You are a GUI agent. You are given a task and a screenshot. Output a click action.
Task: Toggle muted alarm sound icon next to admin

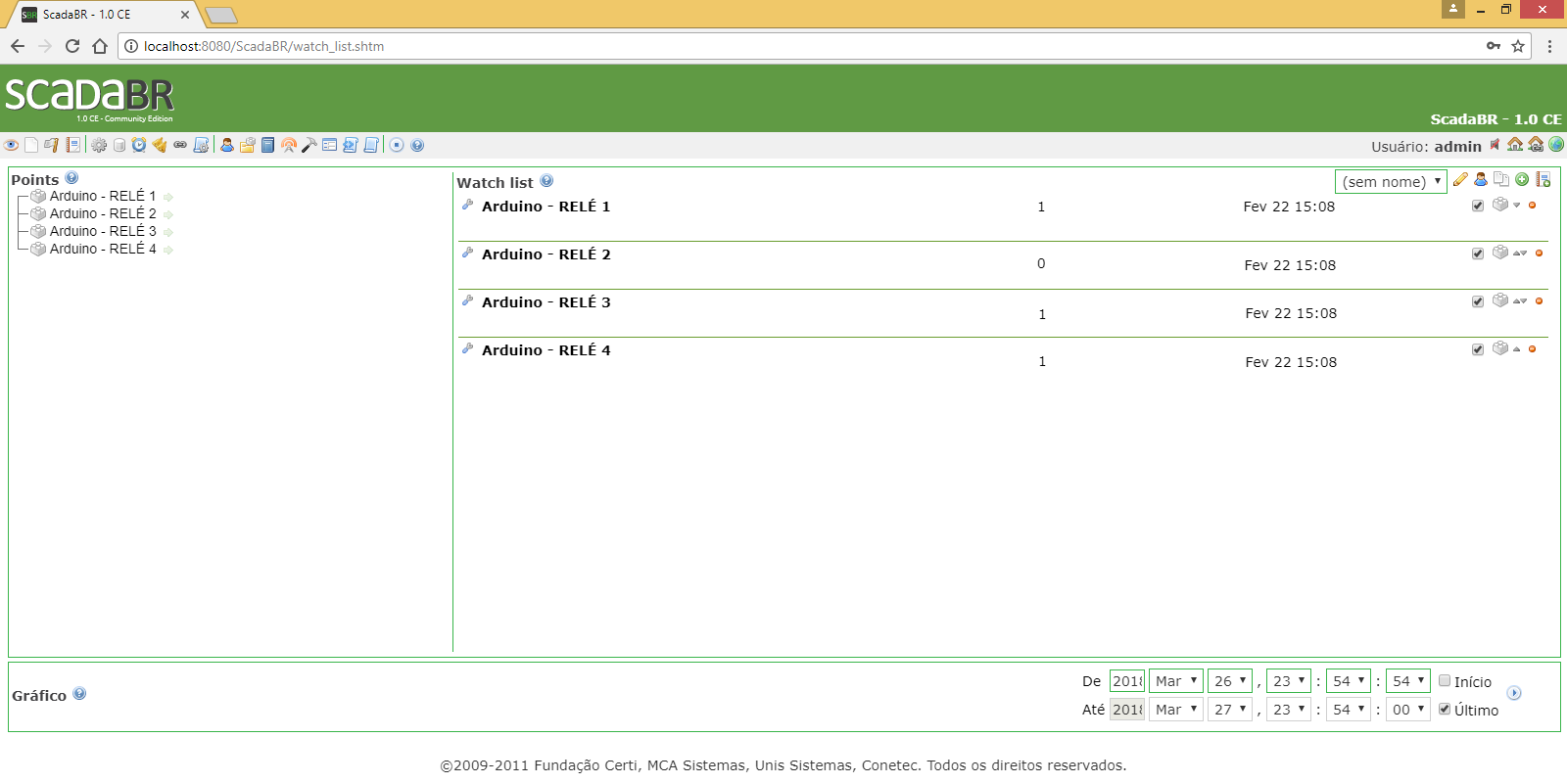pos(1495,145)
